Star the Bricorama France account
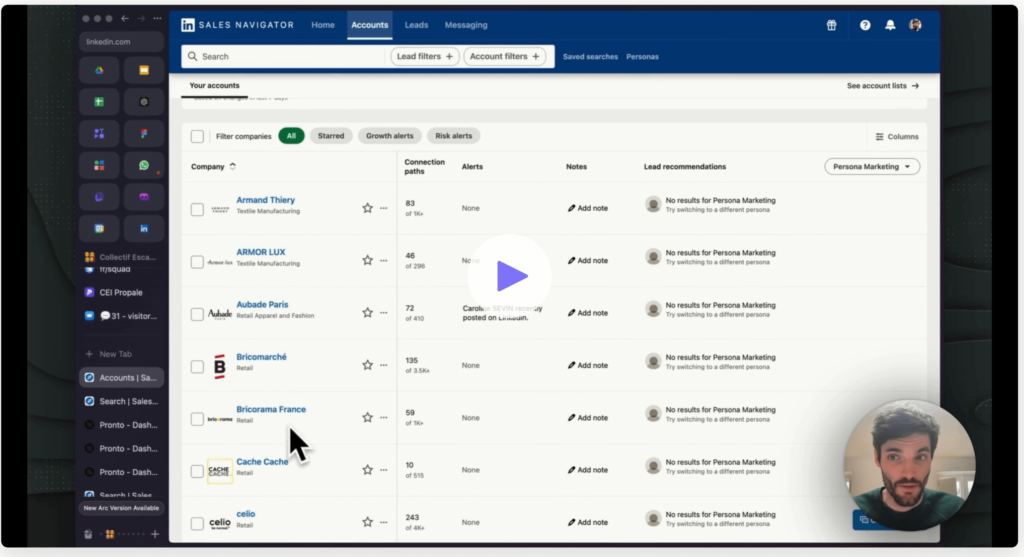This screenshot has width=1024, height=557. [368, 417]
